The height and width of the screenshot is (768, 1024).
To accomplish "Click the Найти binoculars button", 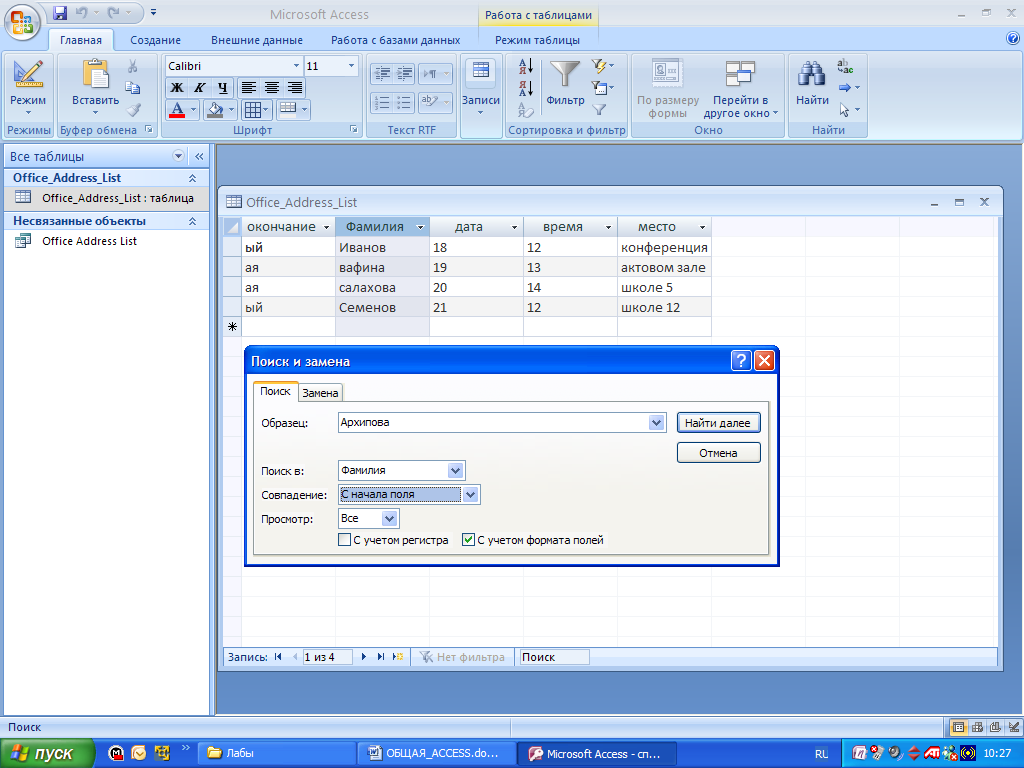I will (x=812, y=84).
